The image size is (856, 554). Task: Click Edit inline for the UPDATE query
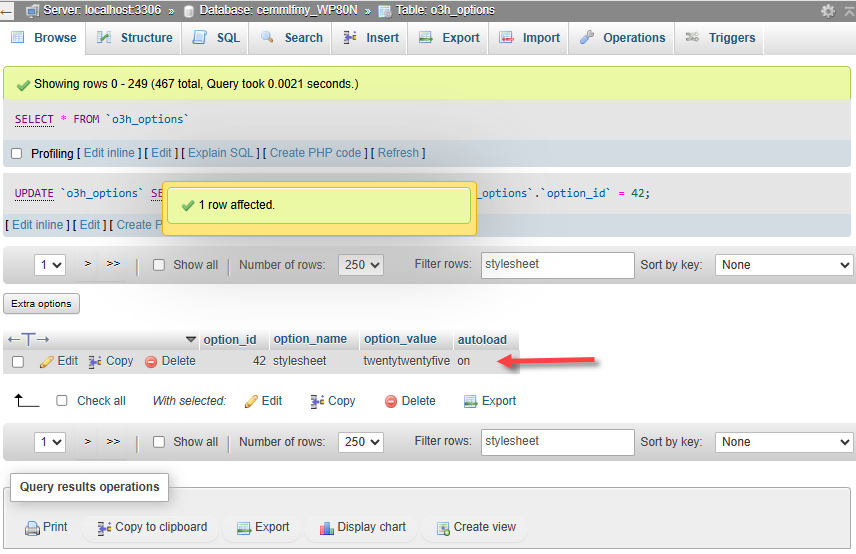tap(38, 225)
